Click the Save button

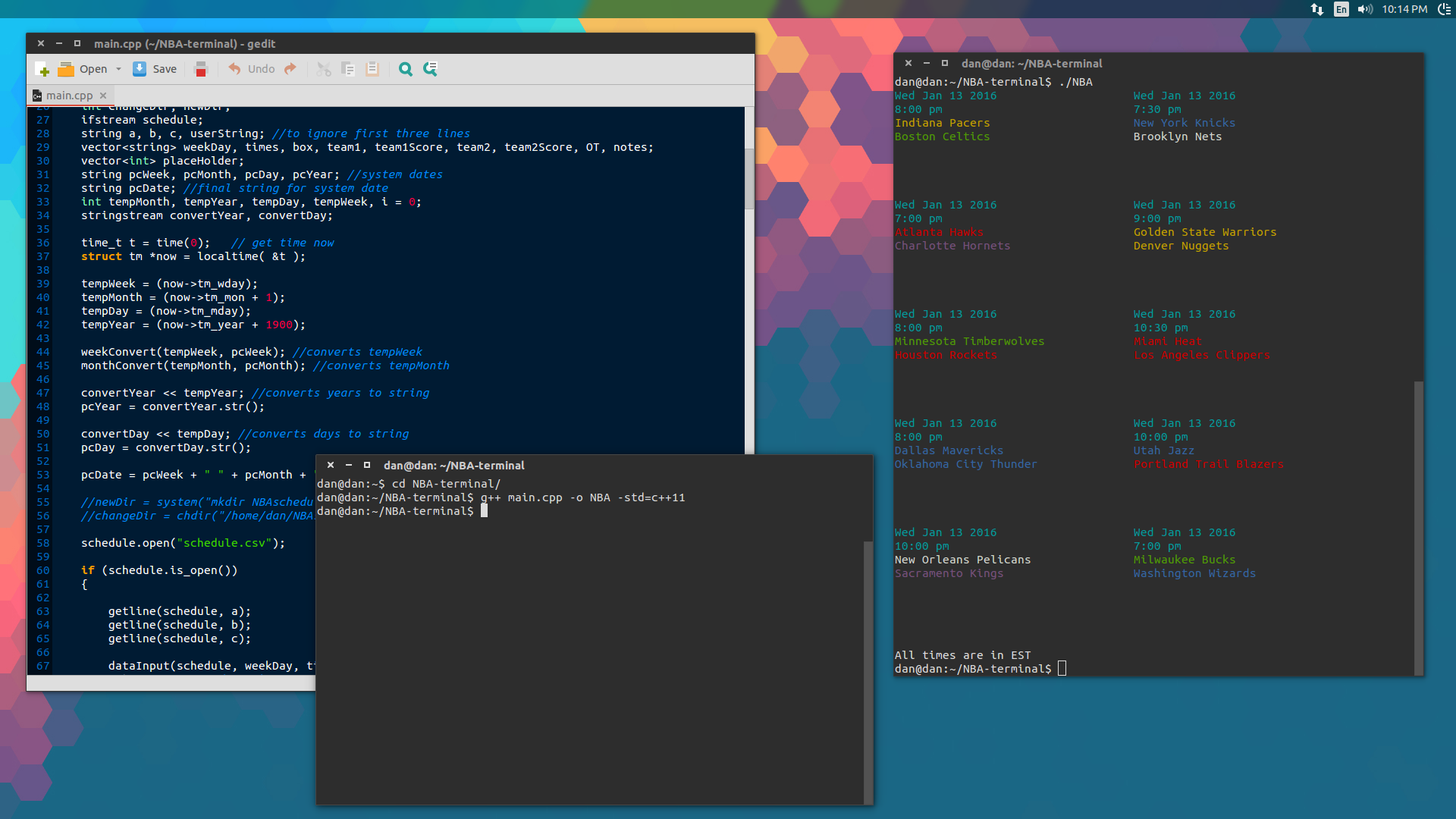tap(155, 69)
